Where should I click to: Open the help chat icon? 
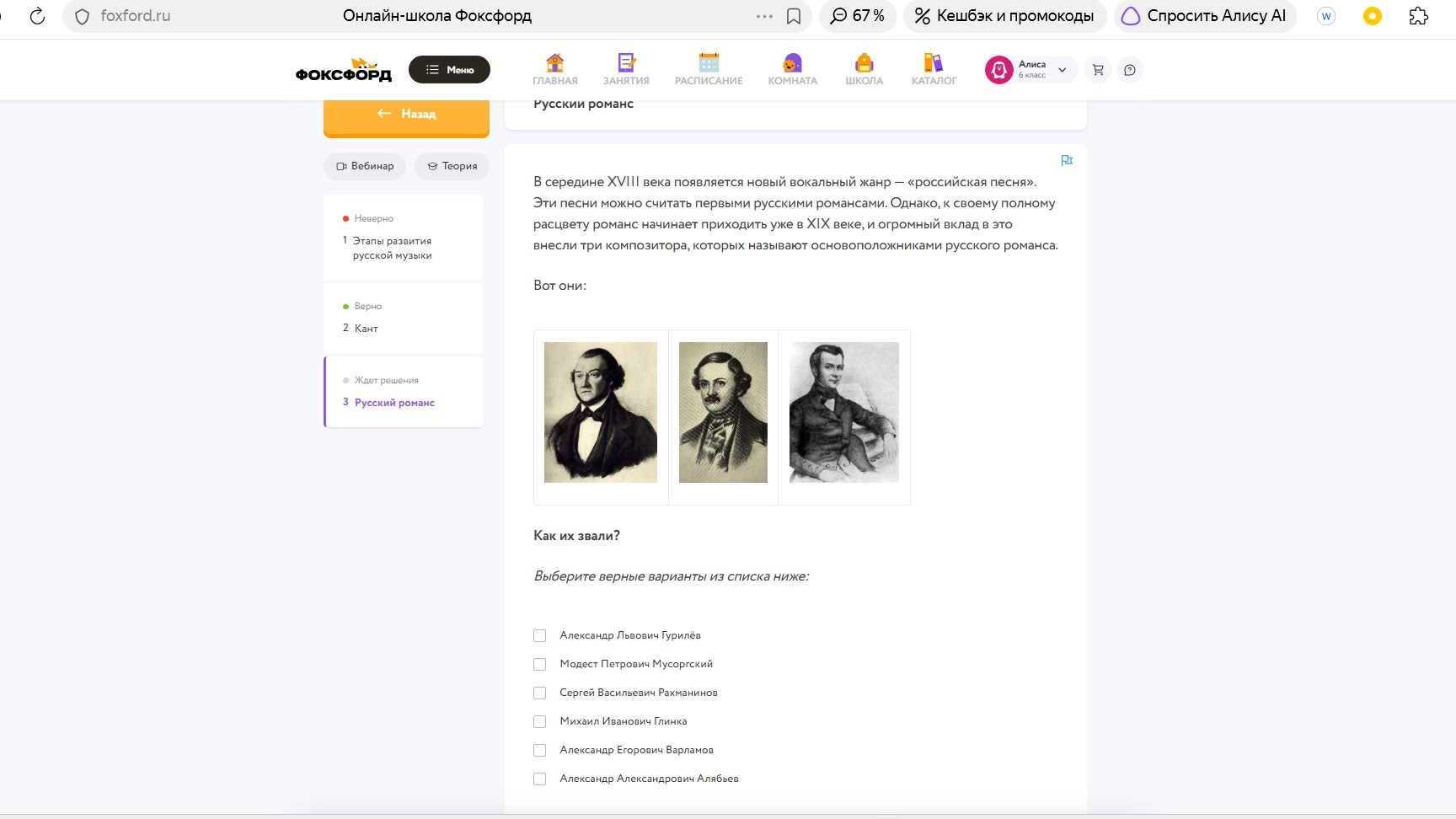(x=1130, y=70)
